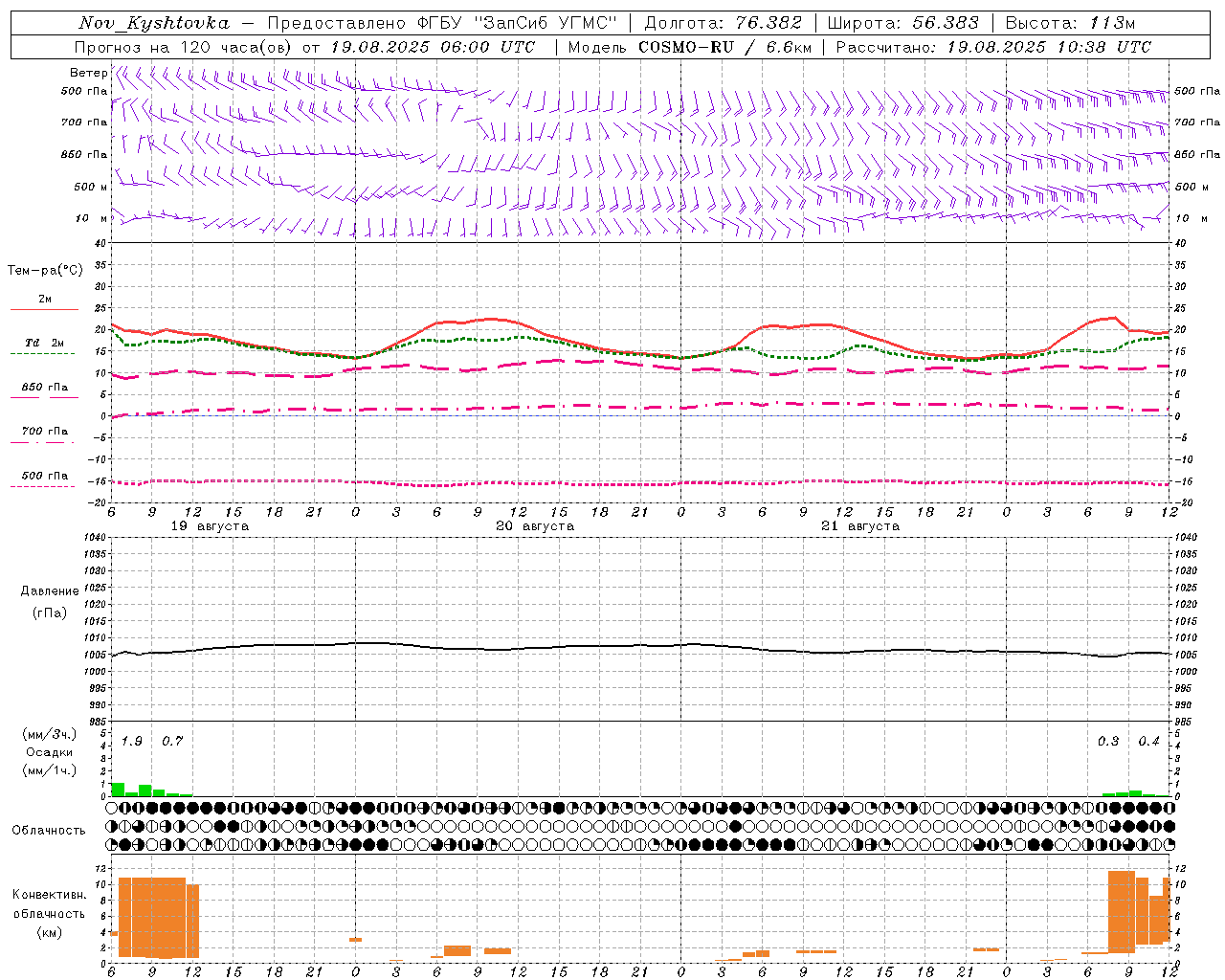Image resolution: width=1225 pixels, height=980 pixels.
Task: Click the latitude value Широта: 56.383
Action: 902,23
